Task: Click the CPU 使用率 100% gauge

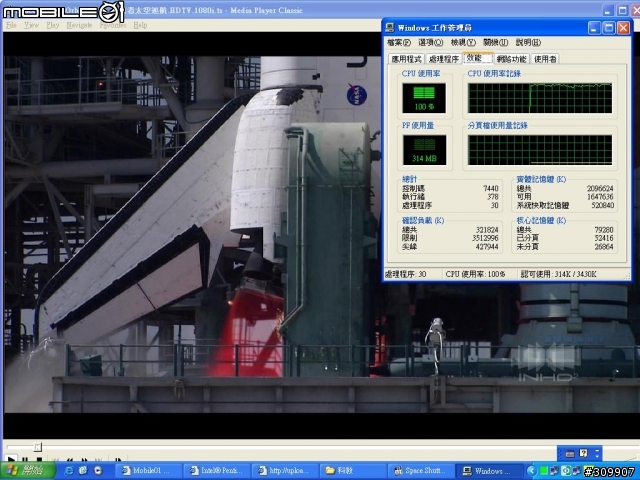Action: [x=424, y=98]
